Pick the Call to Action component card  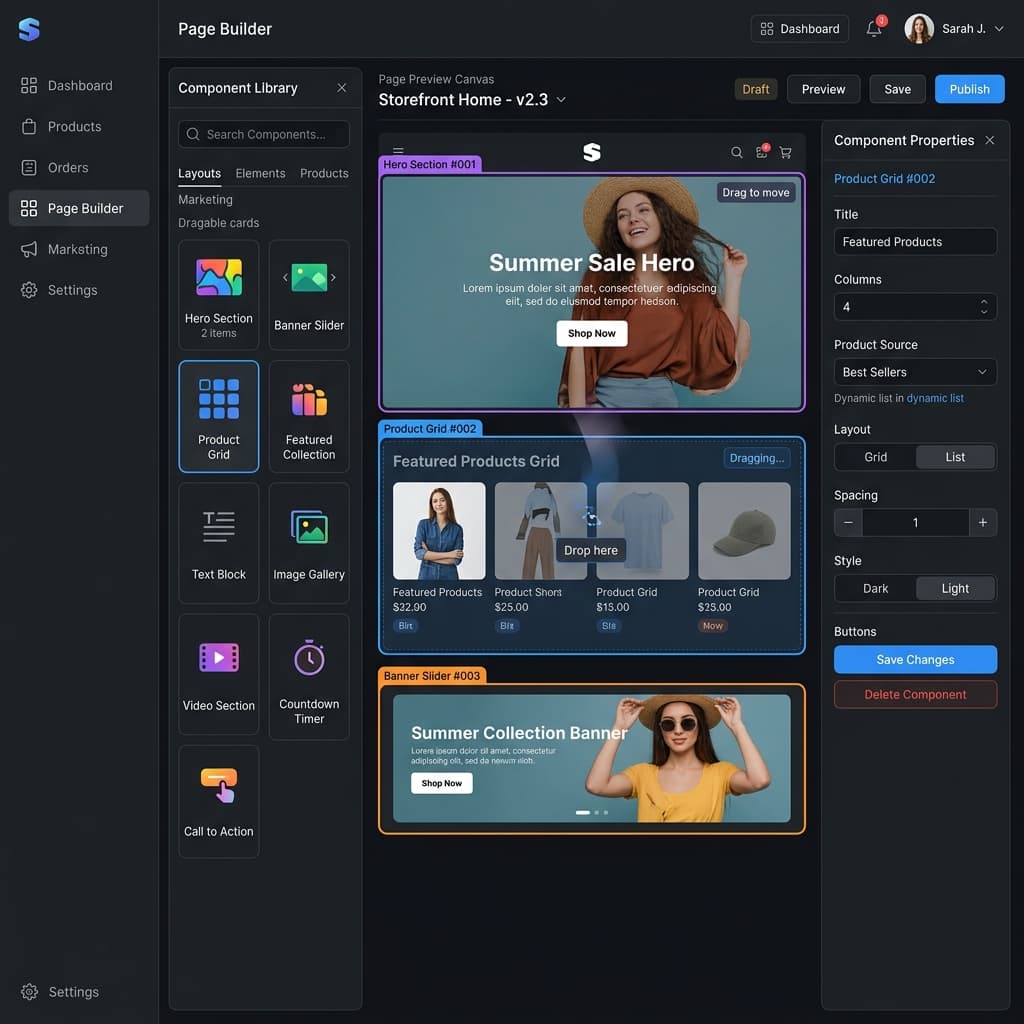click(x=219, y=801)
